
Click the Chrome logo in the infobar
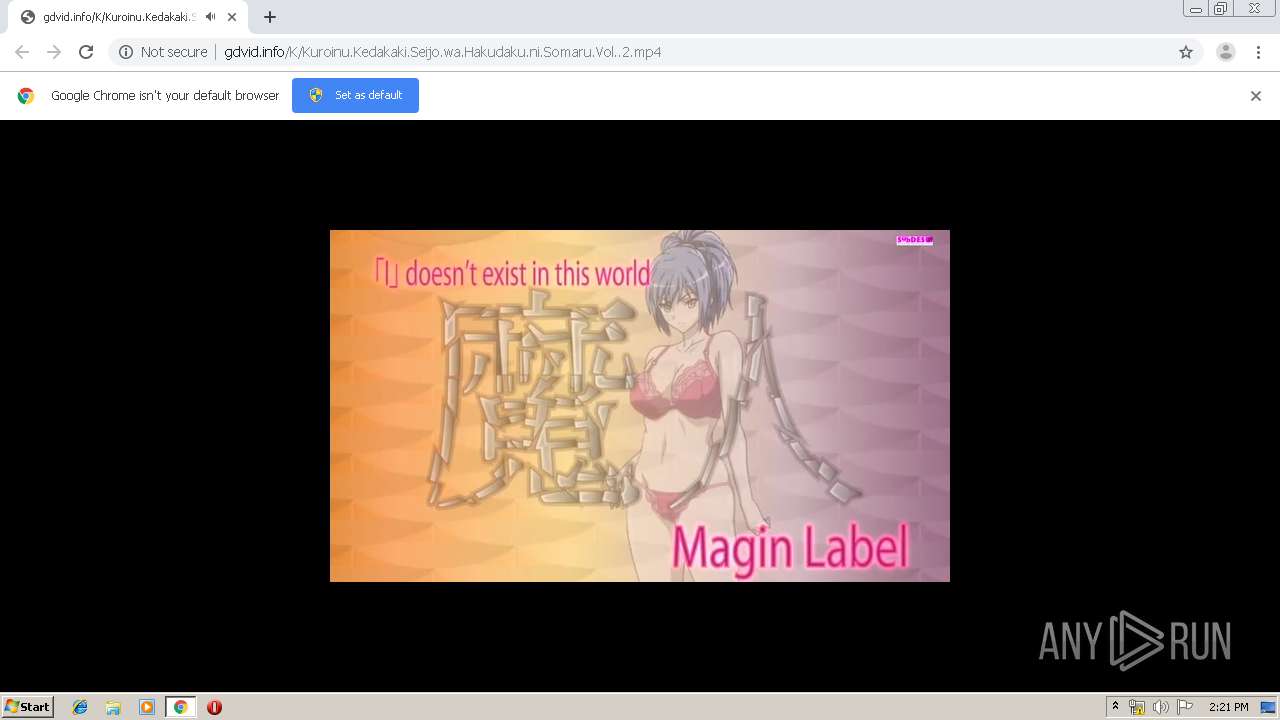(x=26, y=96)
